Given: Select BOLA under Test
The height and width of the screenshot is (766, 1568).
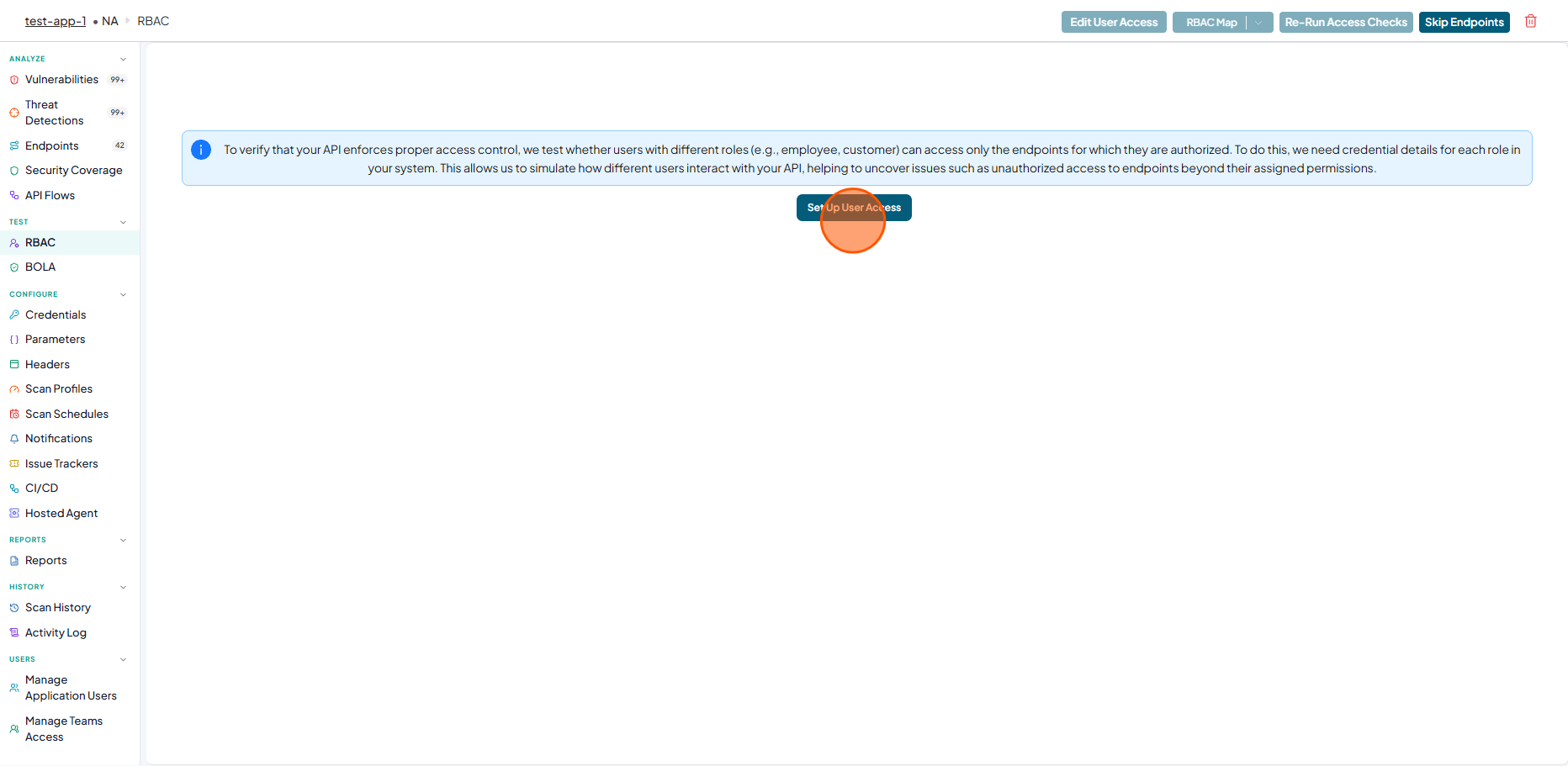Looking at the screenshot, I should [x=40, y=267].
